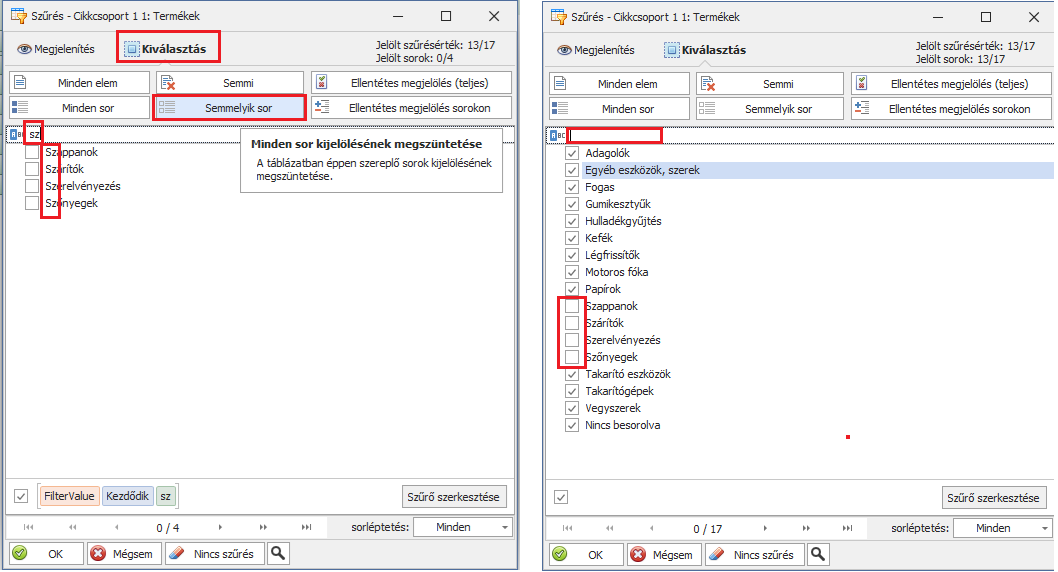Uncheck Adagolók in the right window

tap(572, 153)
